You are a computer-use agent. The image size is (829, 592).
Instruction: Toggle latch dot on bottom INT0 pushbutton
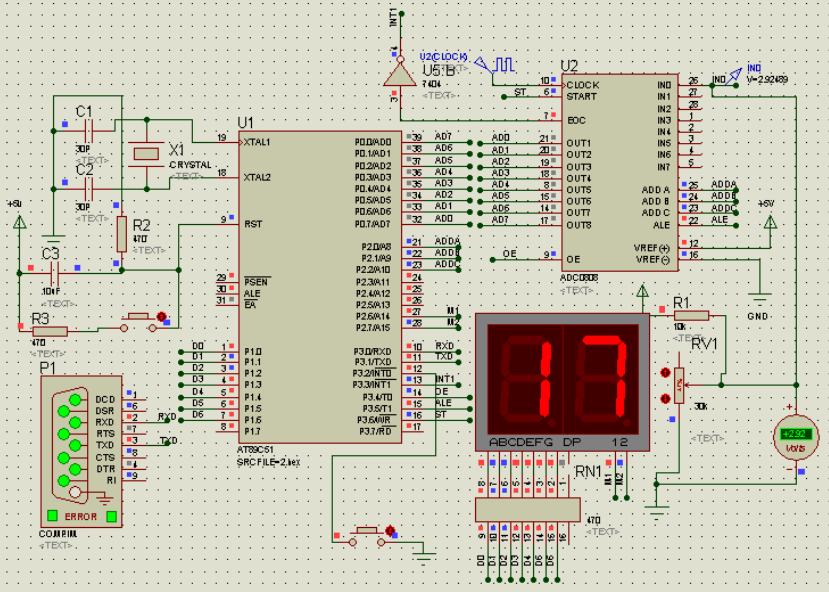click(390, 530)
